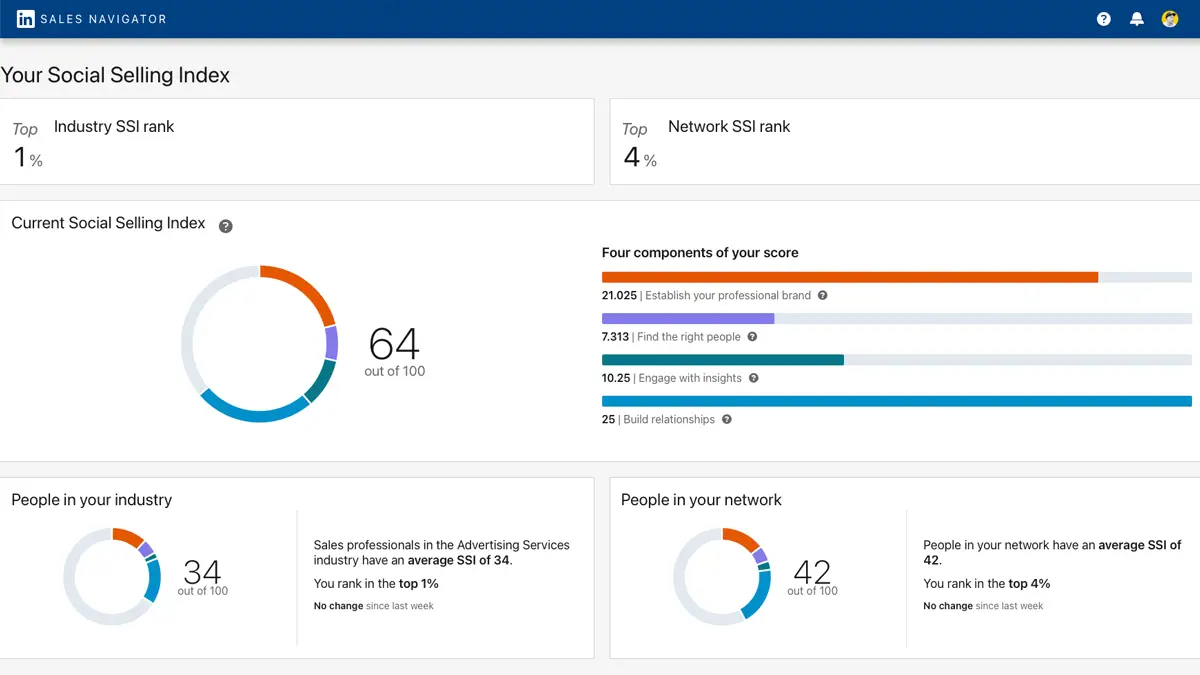Click the LinkedIn logo icon
The width and height of the screenshot is (1200, 675).
point(26,19)
